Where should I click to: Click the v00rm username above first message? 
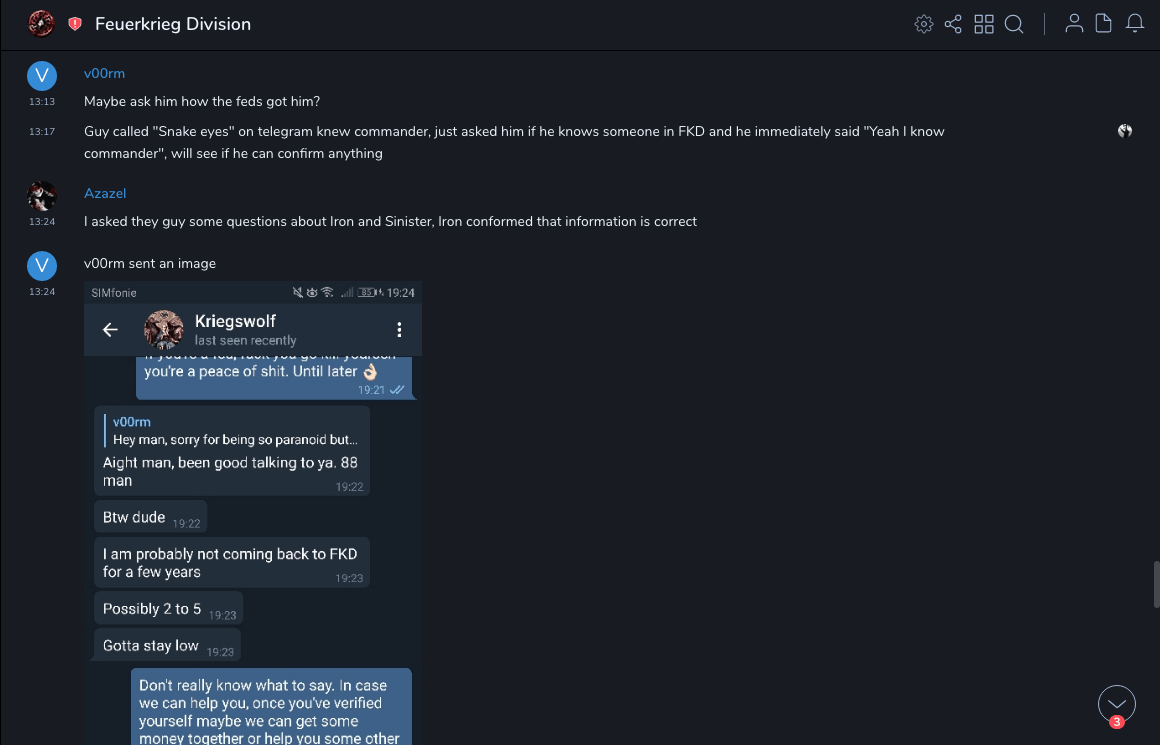(x=104, y=73)
